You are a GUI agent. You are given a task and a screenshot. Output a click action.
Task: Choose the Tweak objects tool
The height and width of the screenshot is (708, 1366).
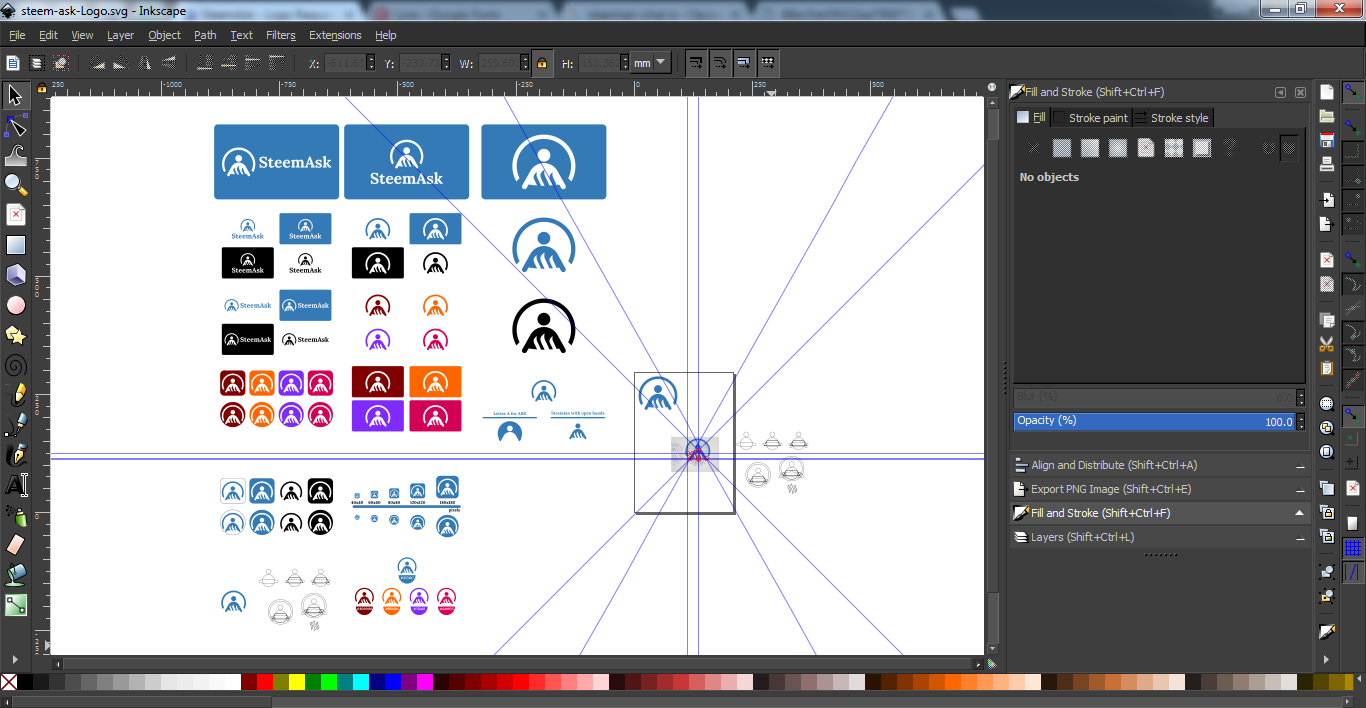(x=15, y=155)
